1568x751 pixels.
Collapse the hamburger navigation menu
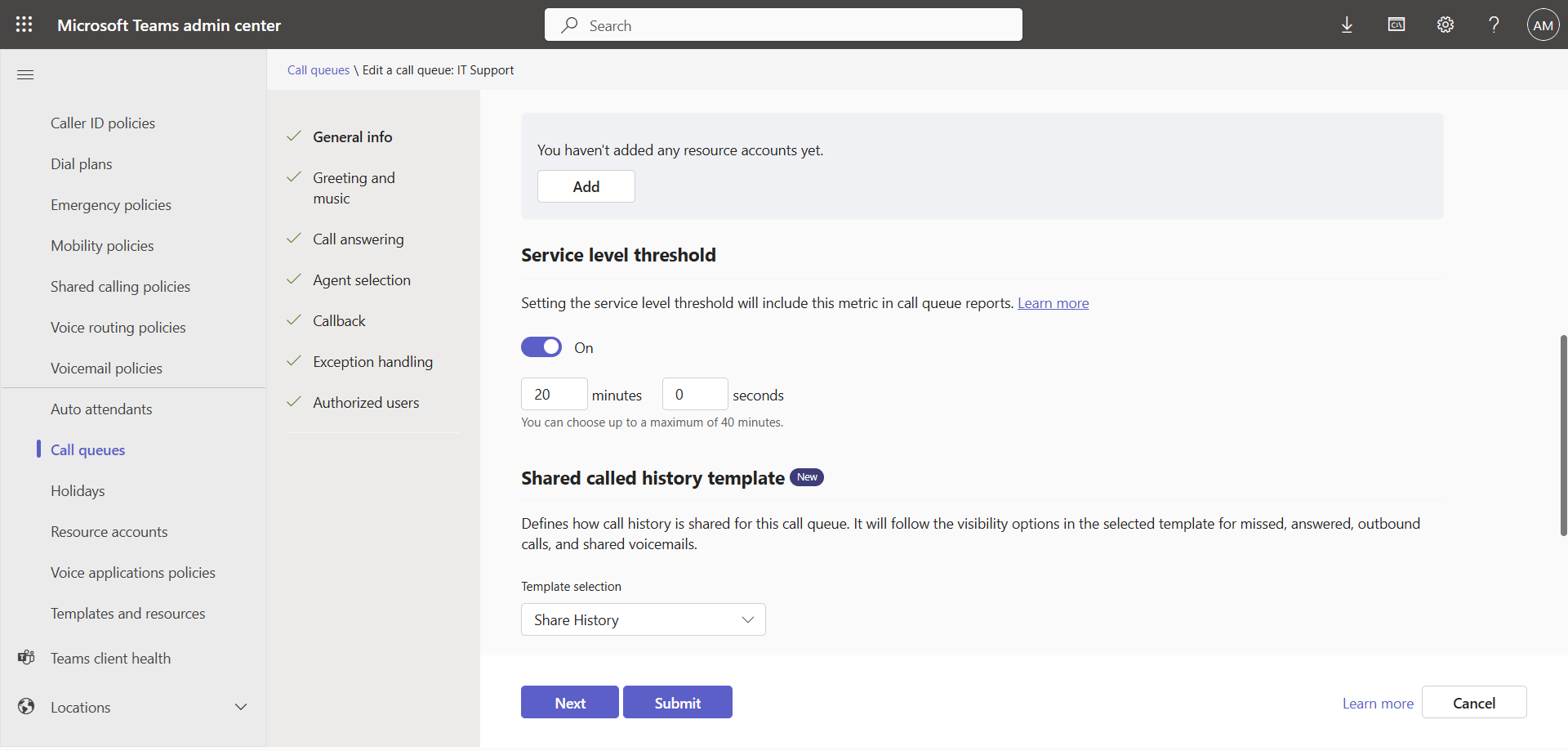click(25, 74)
